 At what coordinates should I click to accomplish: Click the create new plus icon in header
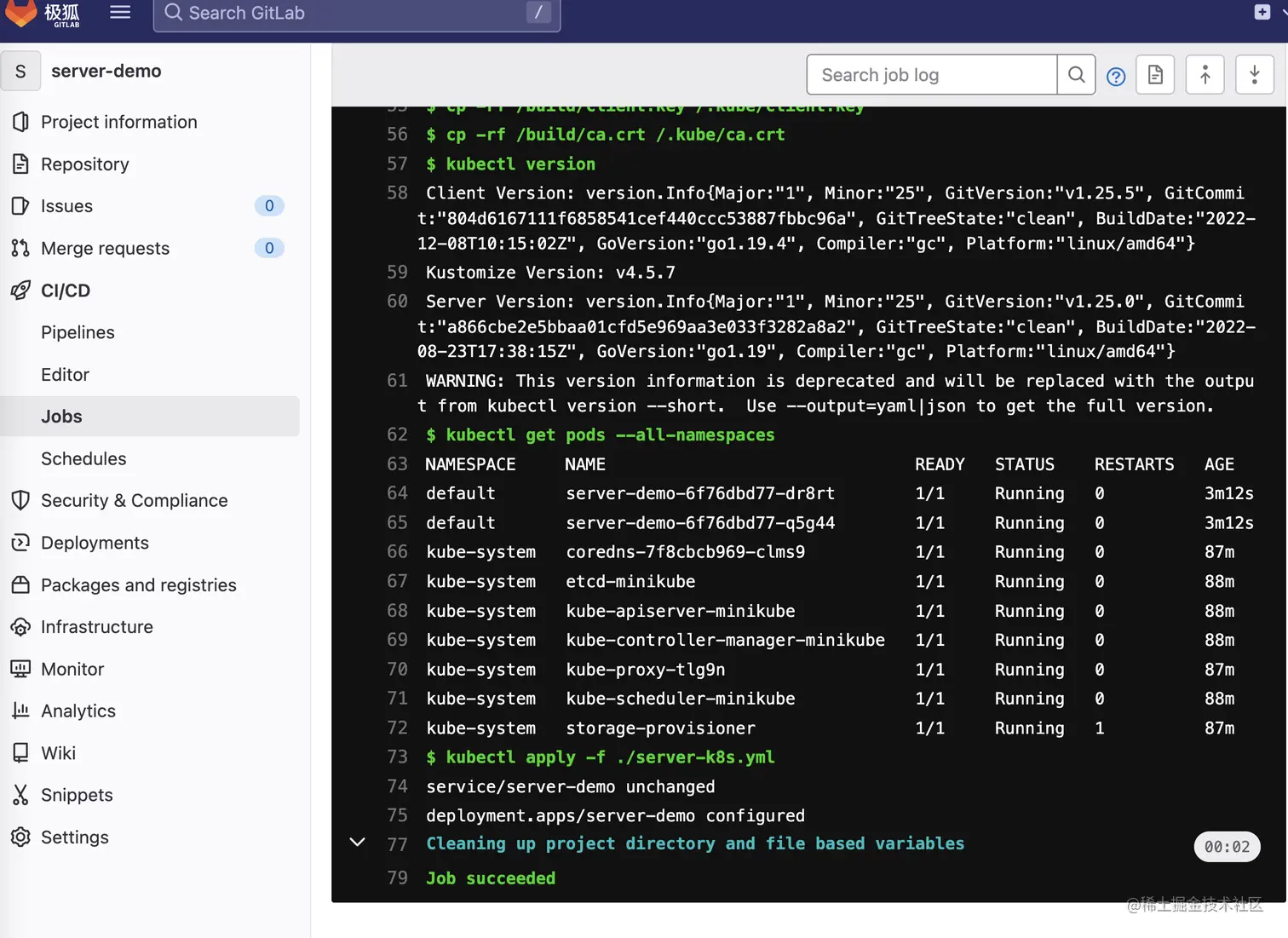coord(1262,12)
